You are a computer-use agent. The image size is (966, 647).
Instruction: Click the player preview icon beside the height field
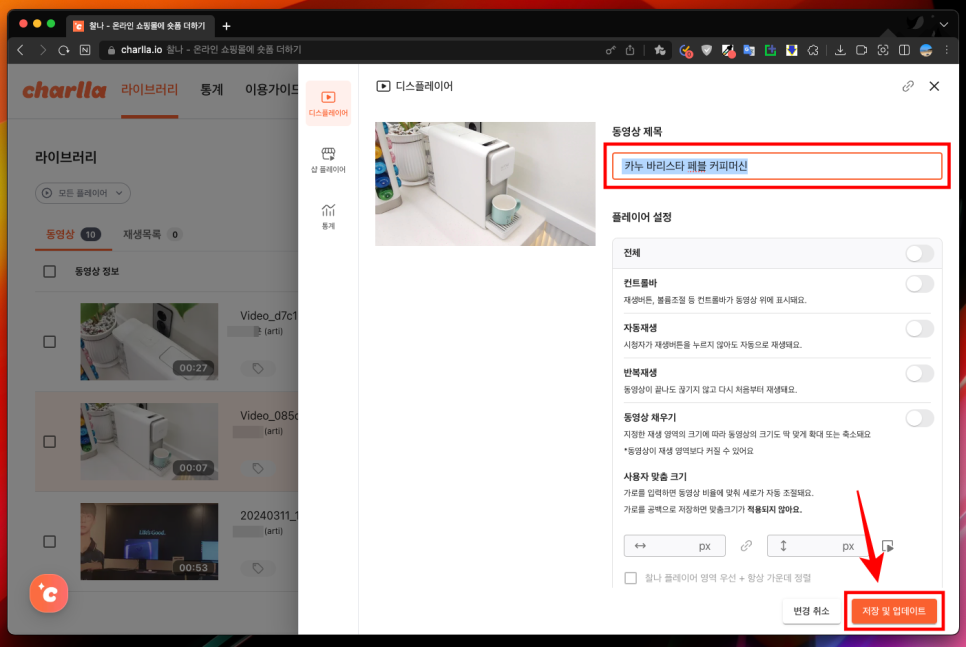click(x=887, y=546)
